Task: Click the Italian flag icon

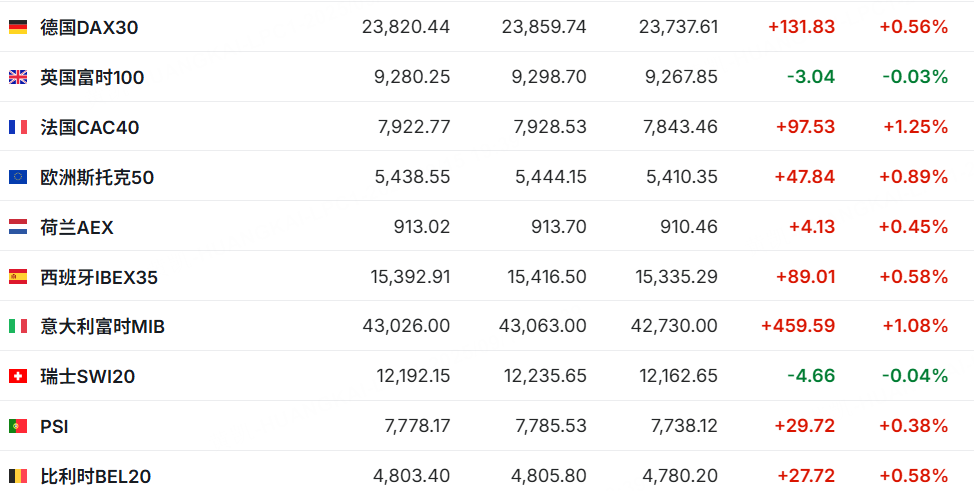Action: (18, 326)
